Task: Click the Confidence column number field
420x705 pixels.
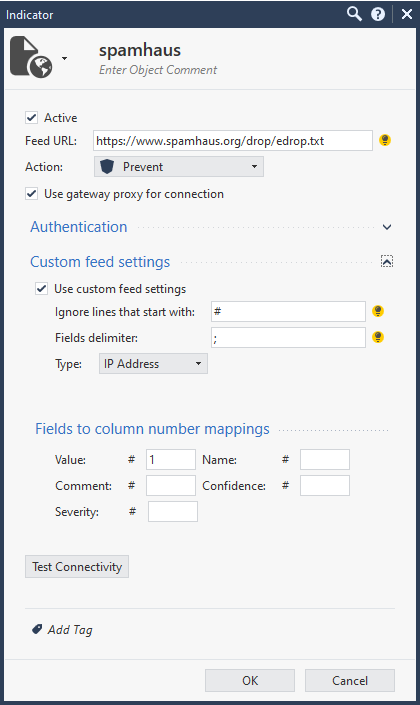Action: (x=325, y=486)
